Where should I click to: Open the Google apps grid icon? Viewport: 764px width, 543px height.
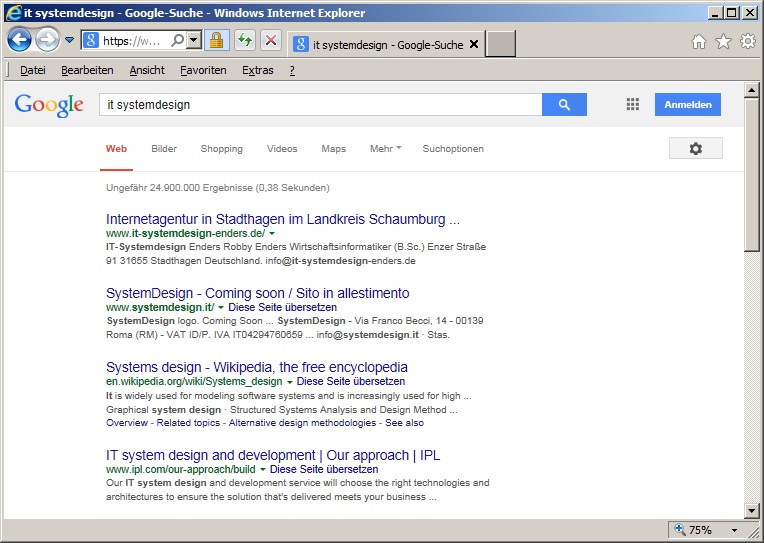pyautogui.click(x=632, y=104)
